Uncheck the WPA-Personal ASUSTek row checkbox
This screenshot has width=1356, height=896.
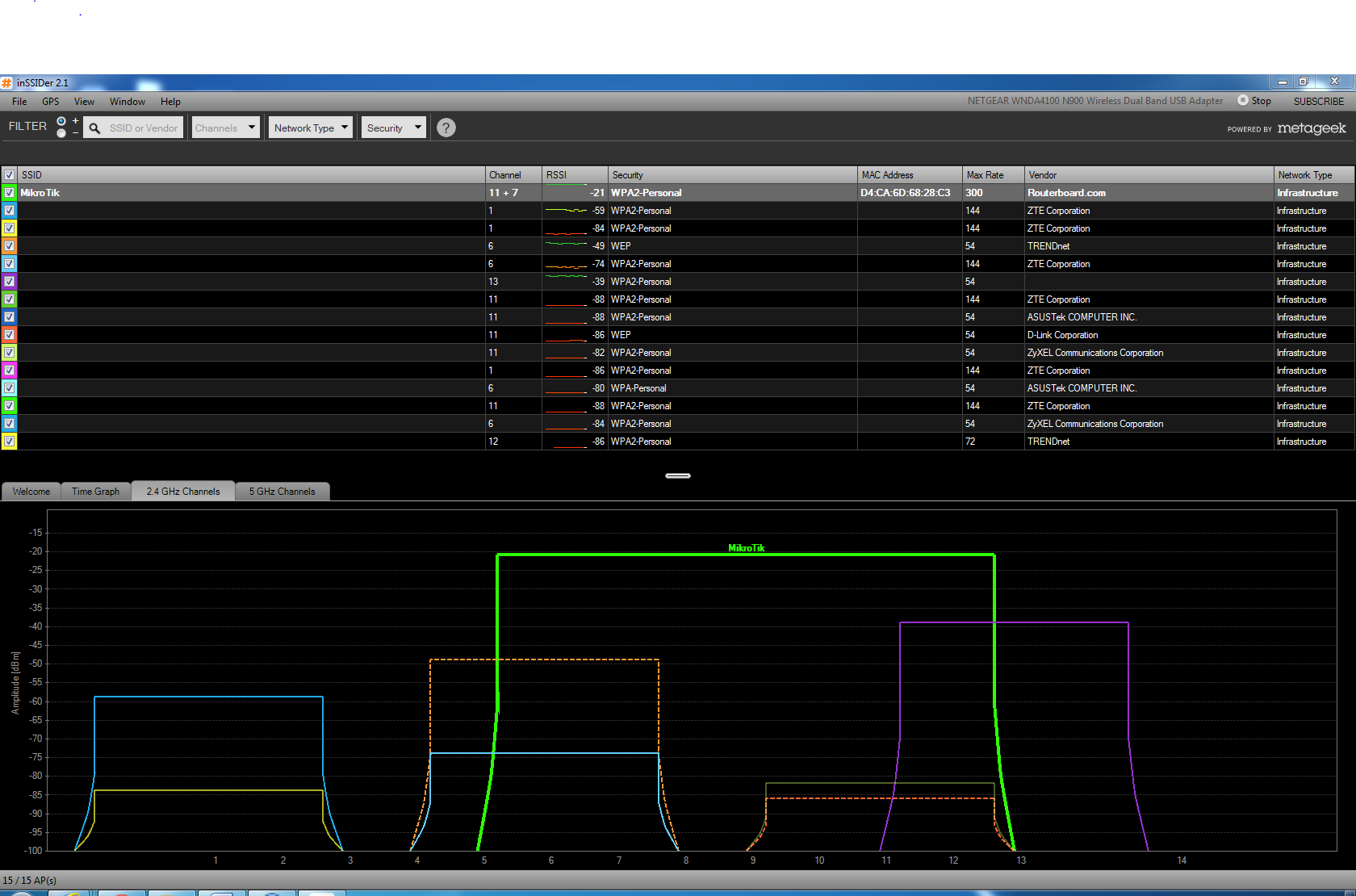coord(9,387)
